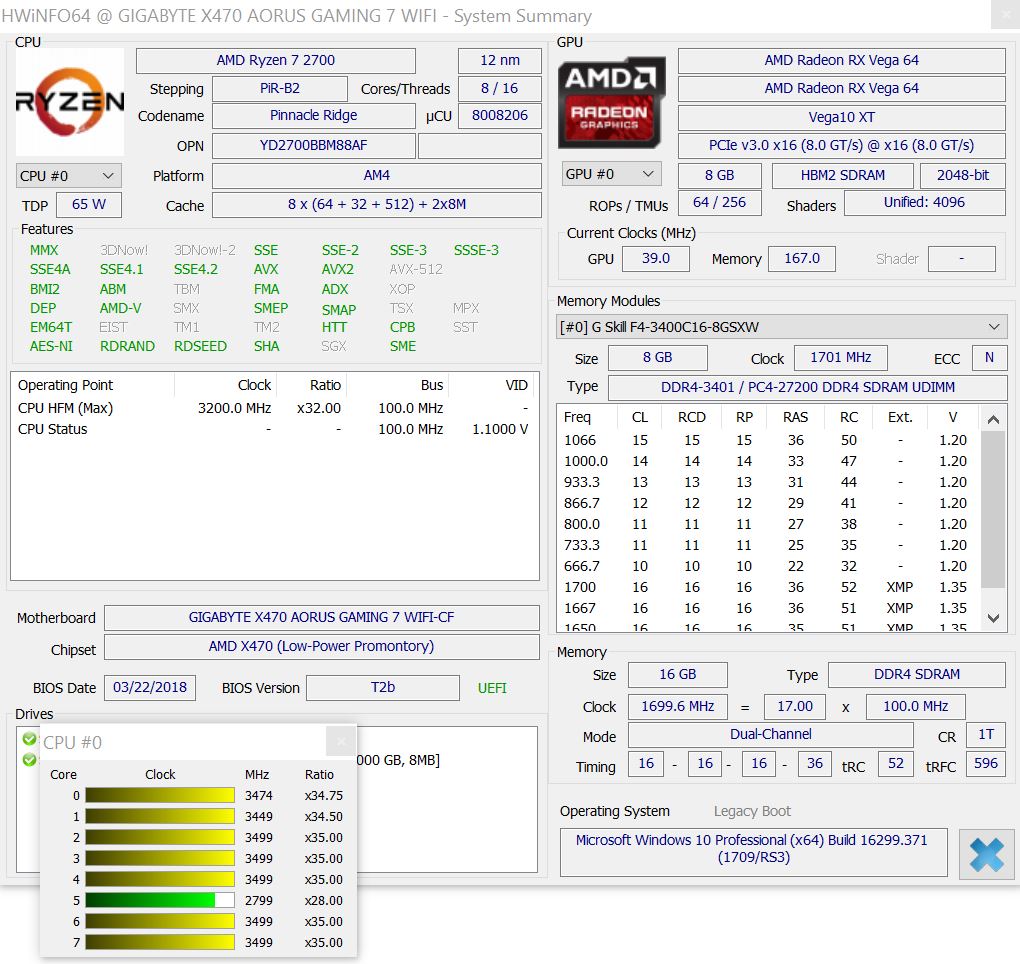The width and height of the screenshot is (1020, 964).
Task: Click the AES-NI feature label
Action: tap(51, 346)
